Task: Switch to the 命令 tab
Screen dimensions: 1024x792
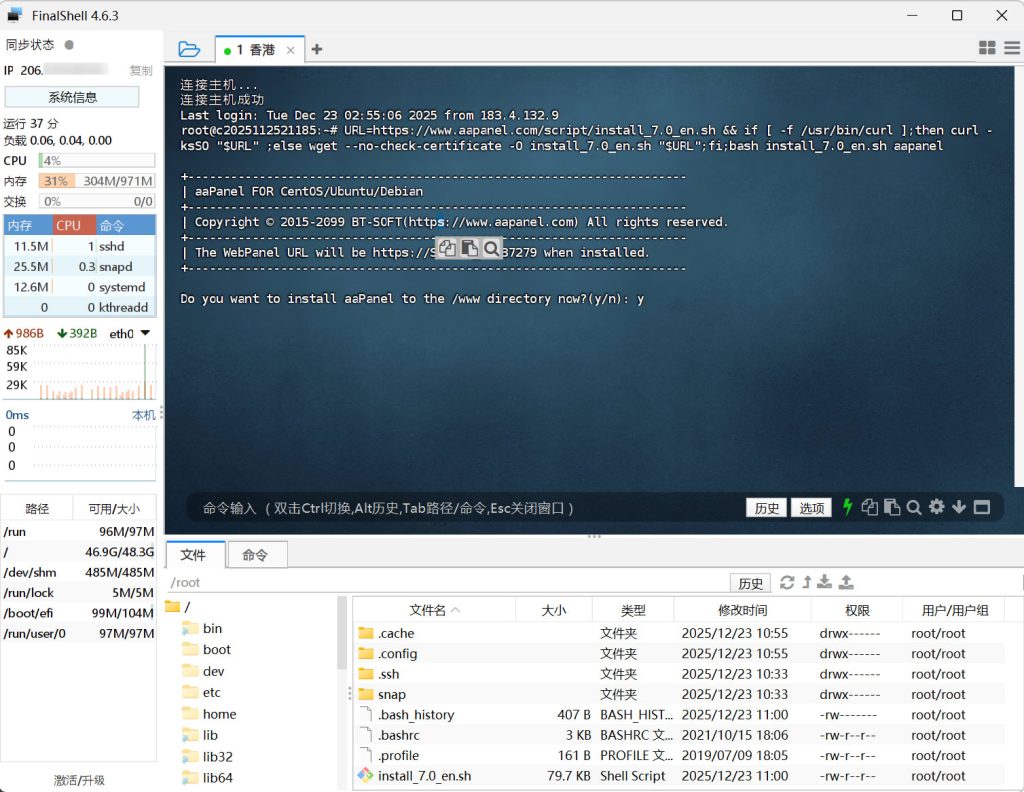Action: click(x=255, y=555)
